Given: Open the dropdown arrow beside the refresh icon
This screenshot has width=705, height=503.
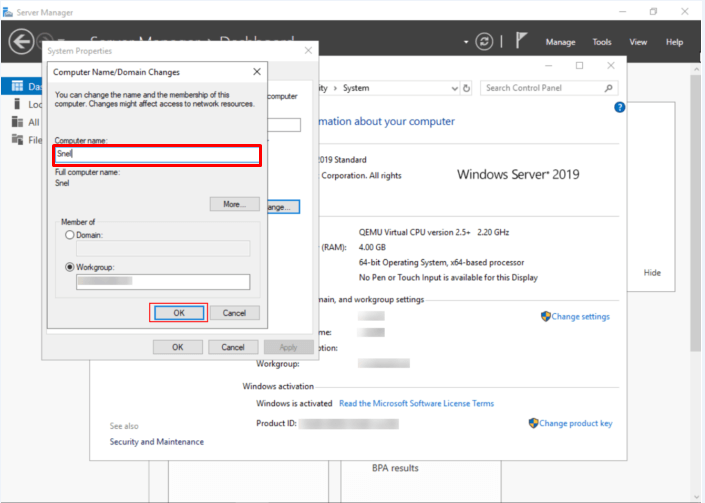Looking at the screenshot, I should [x=466, y=42].
